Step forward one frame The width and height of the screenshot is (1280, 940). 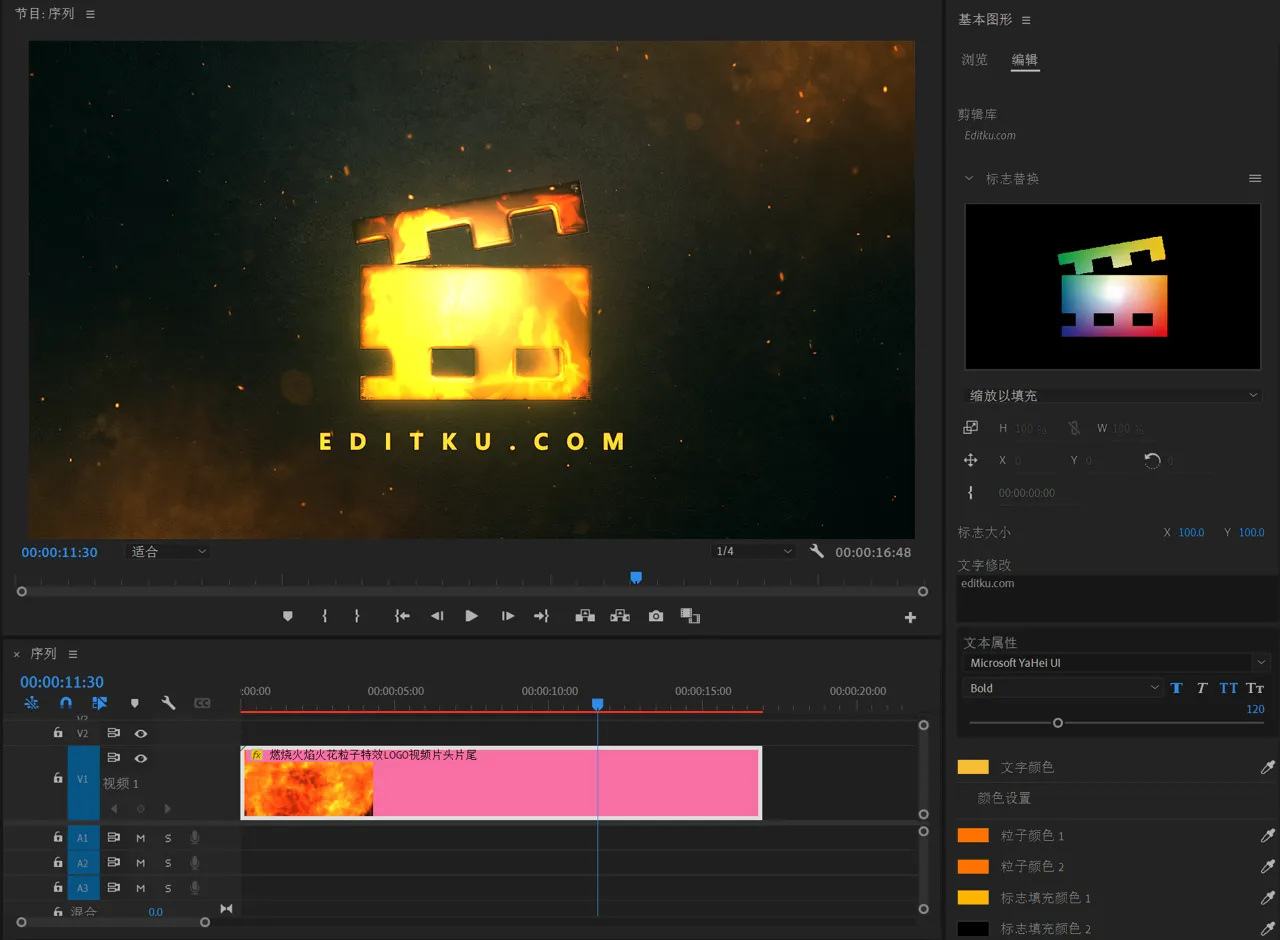coord(508,617)
